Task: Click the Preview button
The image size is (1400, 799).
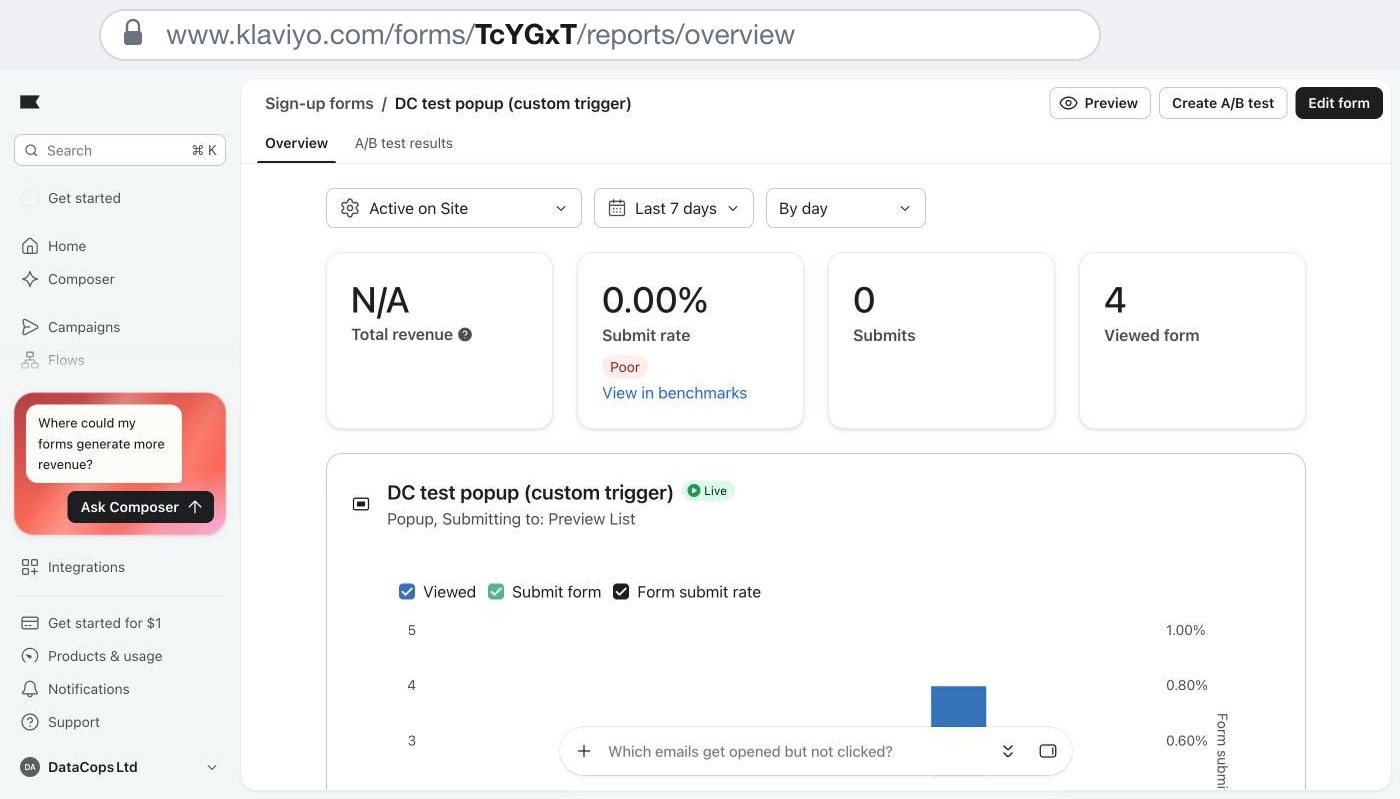Action: click(x=1100, y=103)
